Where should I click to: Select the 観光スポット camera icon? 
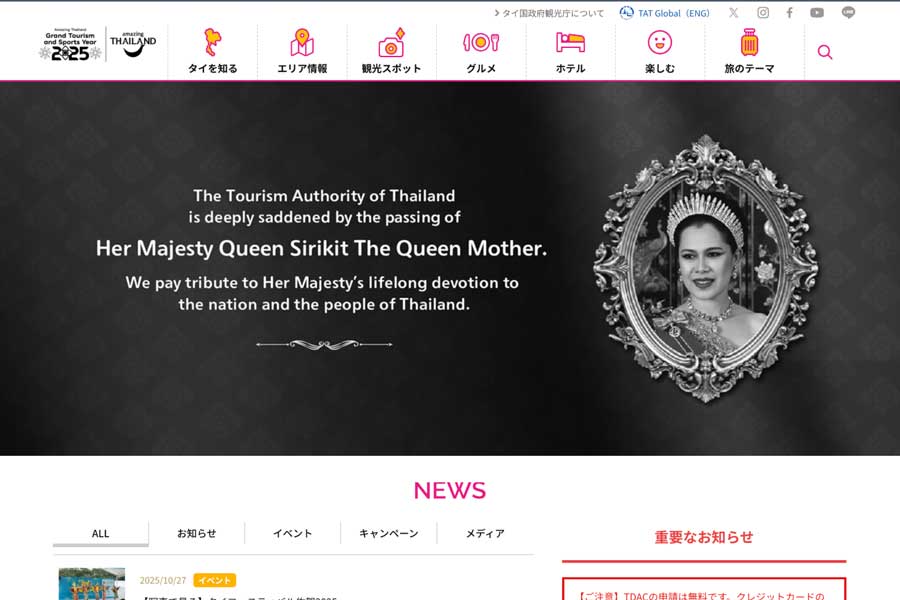point(391,42)
